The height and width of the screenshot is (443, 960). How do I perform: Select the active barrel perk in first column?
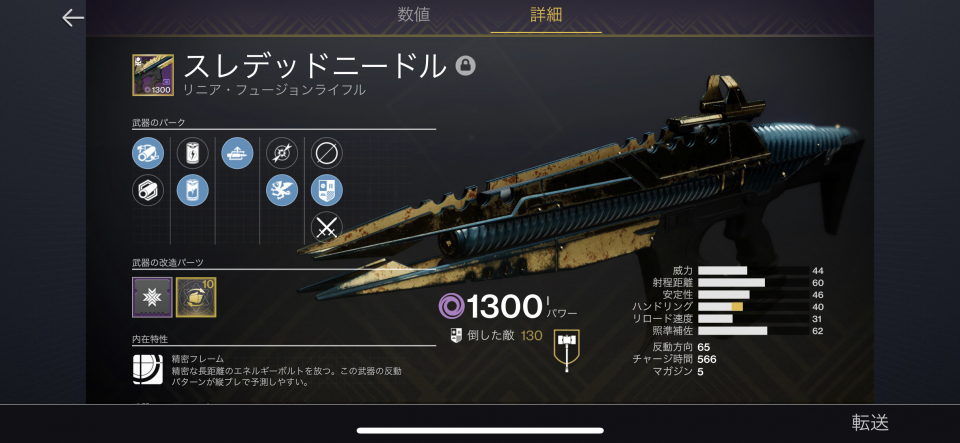[148, 153]
